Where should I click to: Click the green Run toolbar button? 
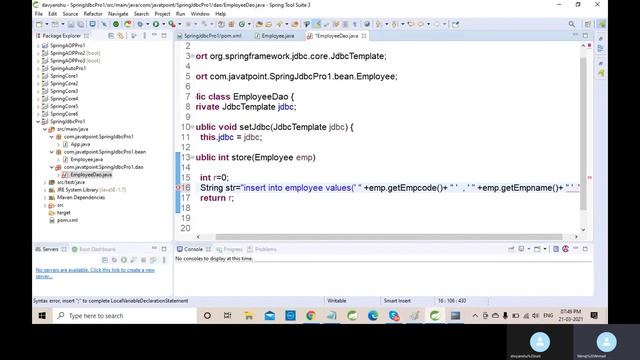(156, 24)
